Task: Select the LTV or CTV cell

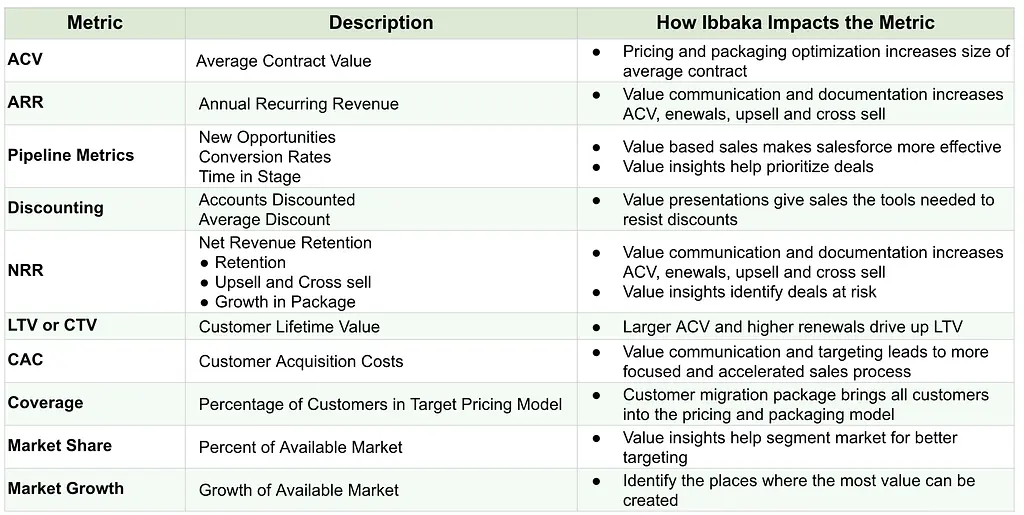Action: point(52,325)
